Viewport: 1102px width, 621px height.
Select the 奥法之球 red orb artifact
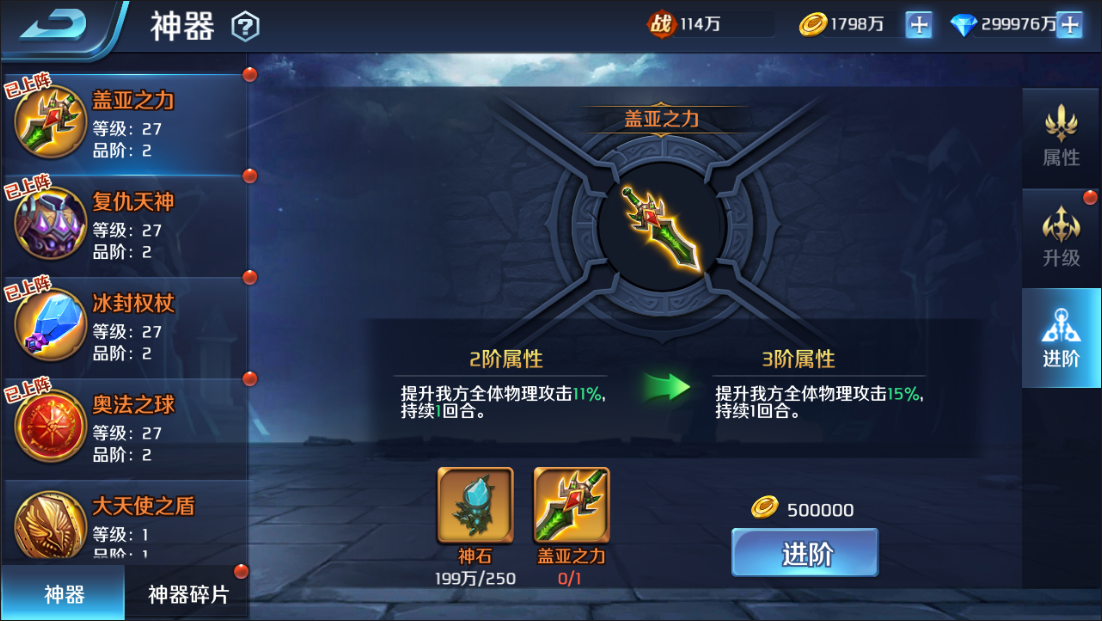pos(126,428)
